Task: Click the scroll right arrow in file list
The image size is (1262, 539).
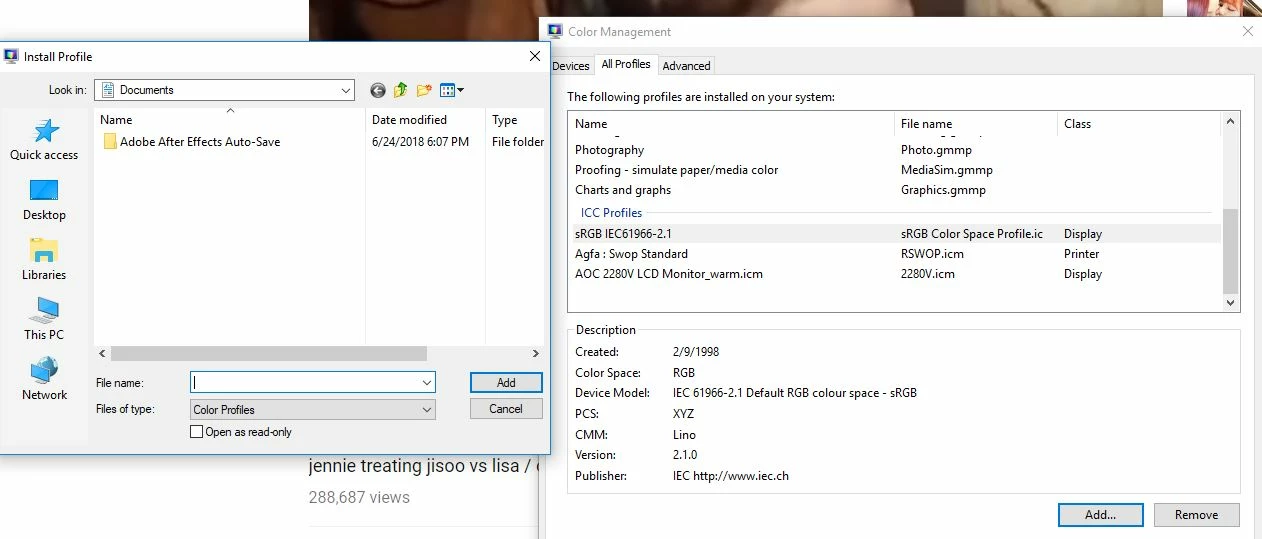Action: pyautogui.click(x=536, y=354)
